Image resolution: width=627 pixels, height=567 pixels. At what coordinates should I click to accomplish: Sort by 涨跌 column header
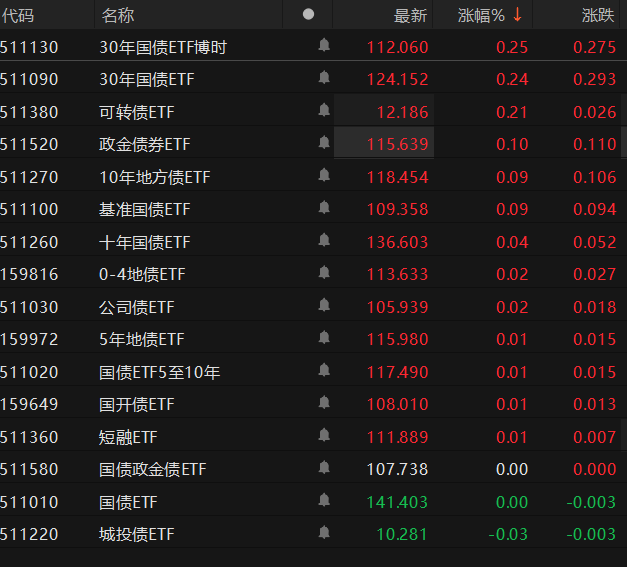pos(598,16)
